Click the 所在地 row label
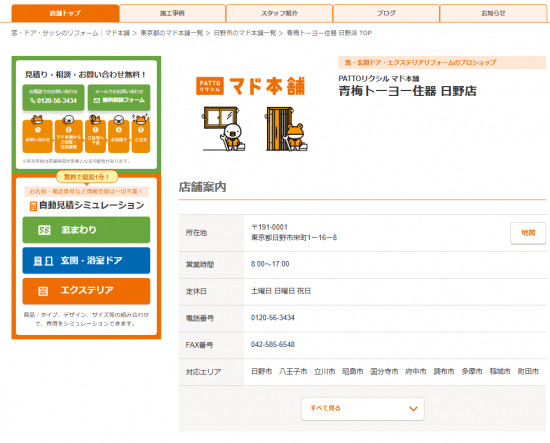The image size is (550, 443). 196,233
